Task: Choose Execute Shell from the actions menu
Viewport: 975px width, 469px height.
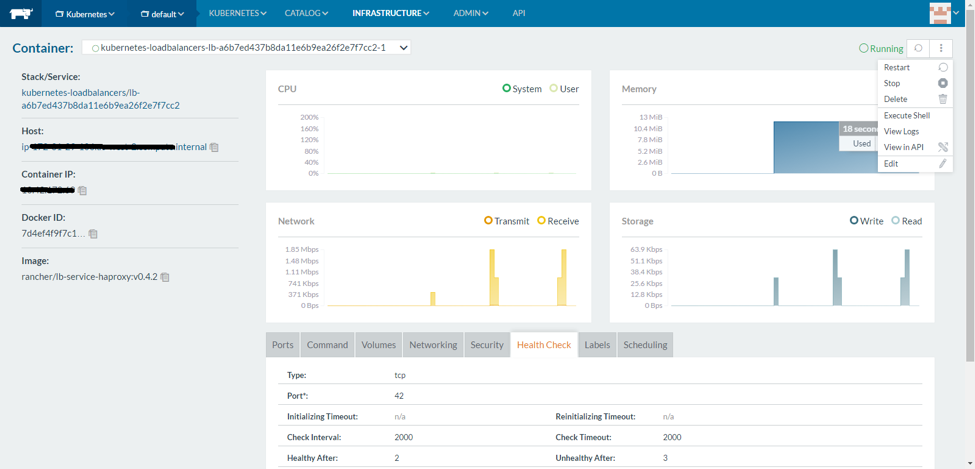Action: 907,116
